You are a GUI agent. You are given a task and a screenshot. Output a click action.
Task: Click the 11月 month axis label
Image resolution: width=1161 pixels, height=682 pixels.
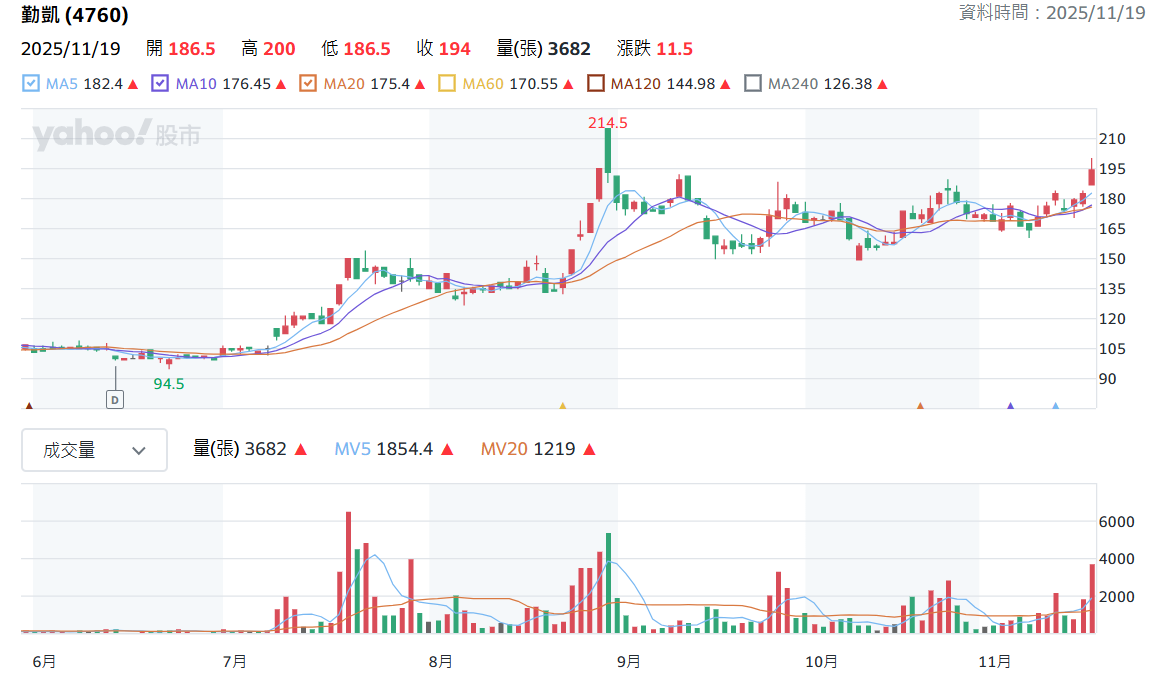coord(994,661)
